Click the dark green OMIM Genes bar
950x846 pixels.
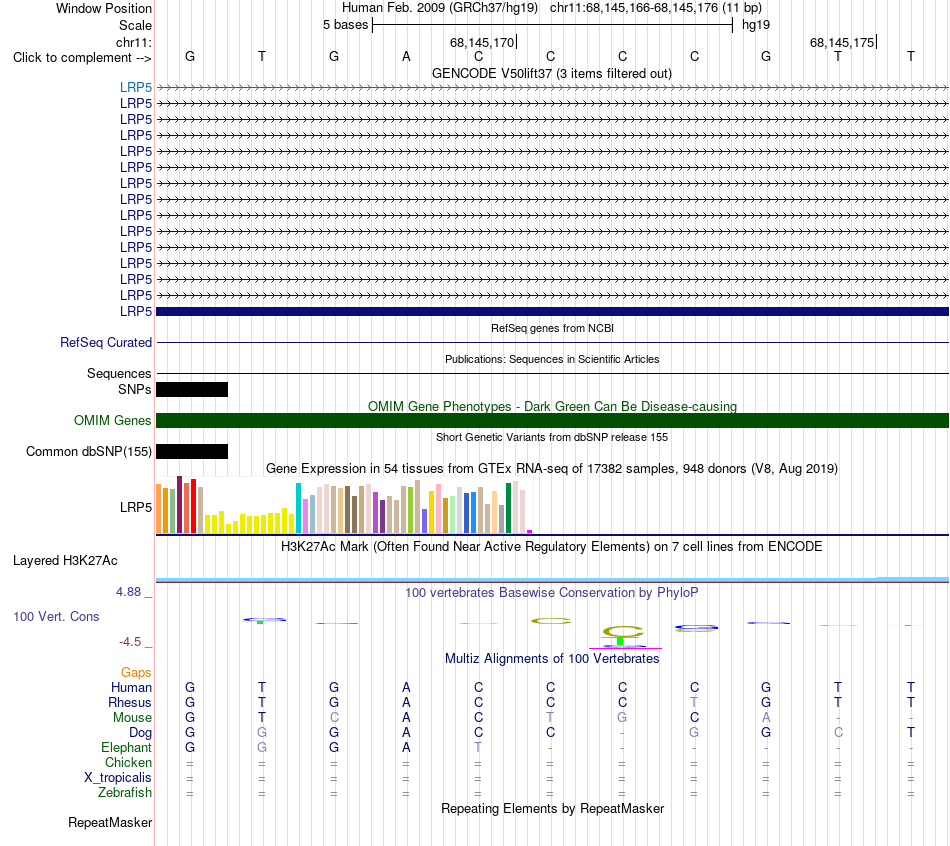pyautogui.click(x=552, y=421)
